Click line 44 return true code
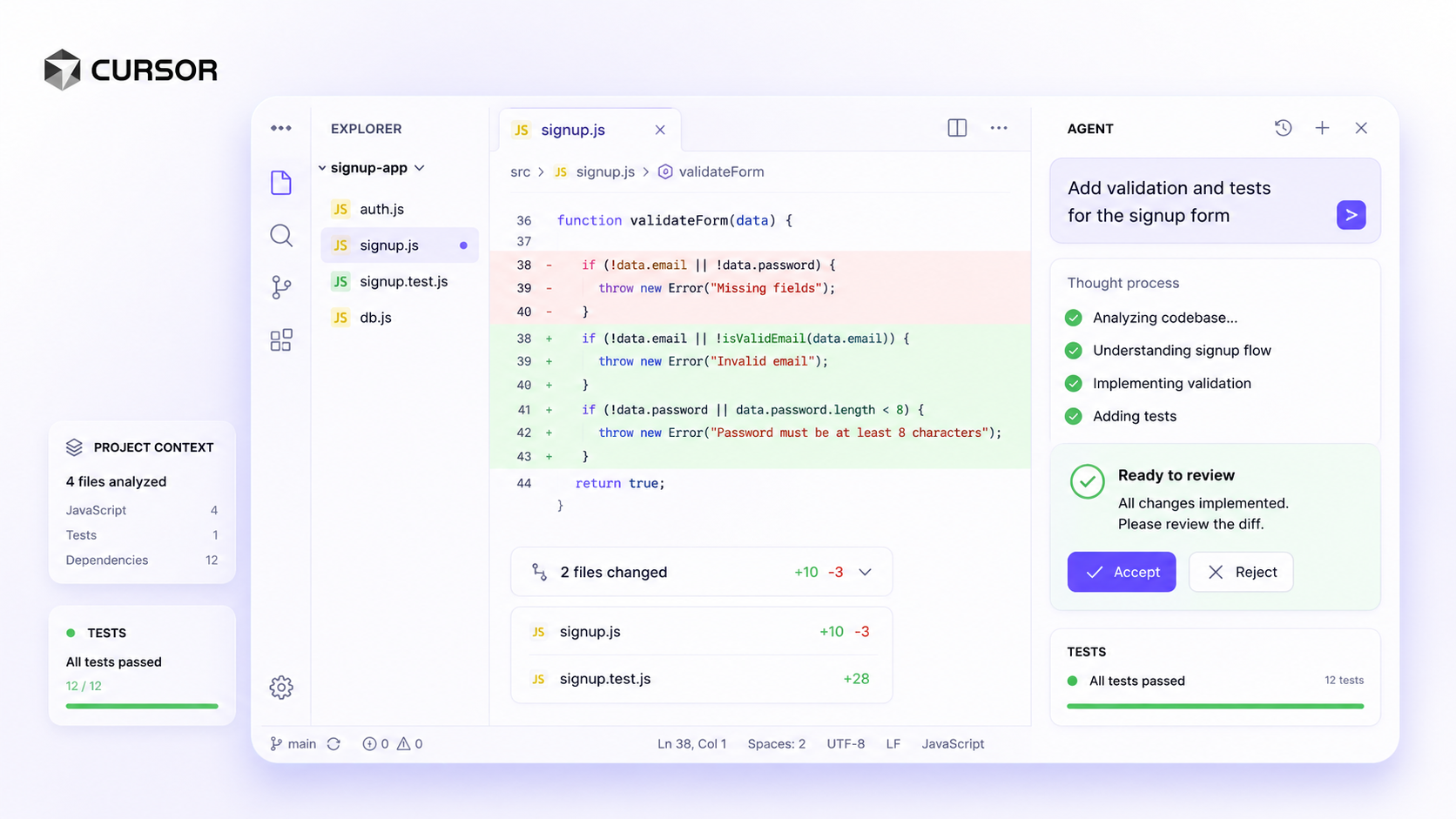 click(x=620, y=483)
